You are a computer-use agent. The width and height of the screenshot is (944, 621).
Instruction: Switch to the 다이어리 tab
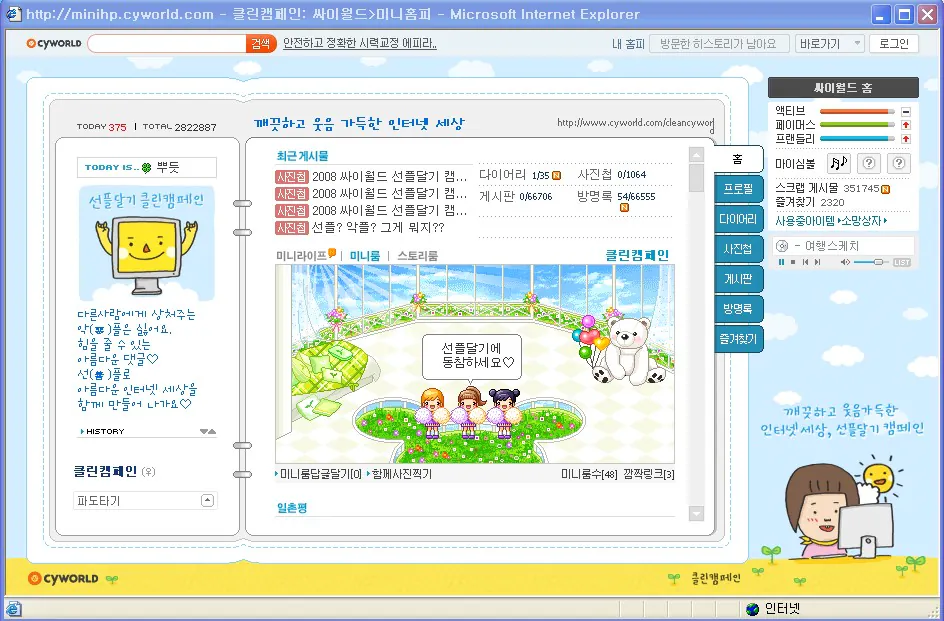739,219
